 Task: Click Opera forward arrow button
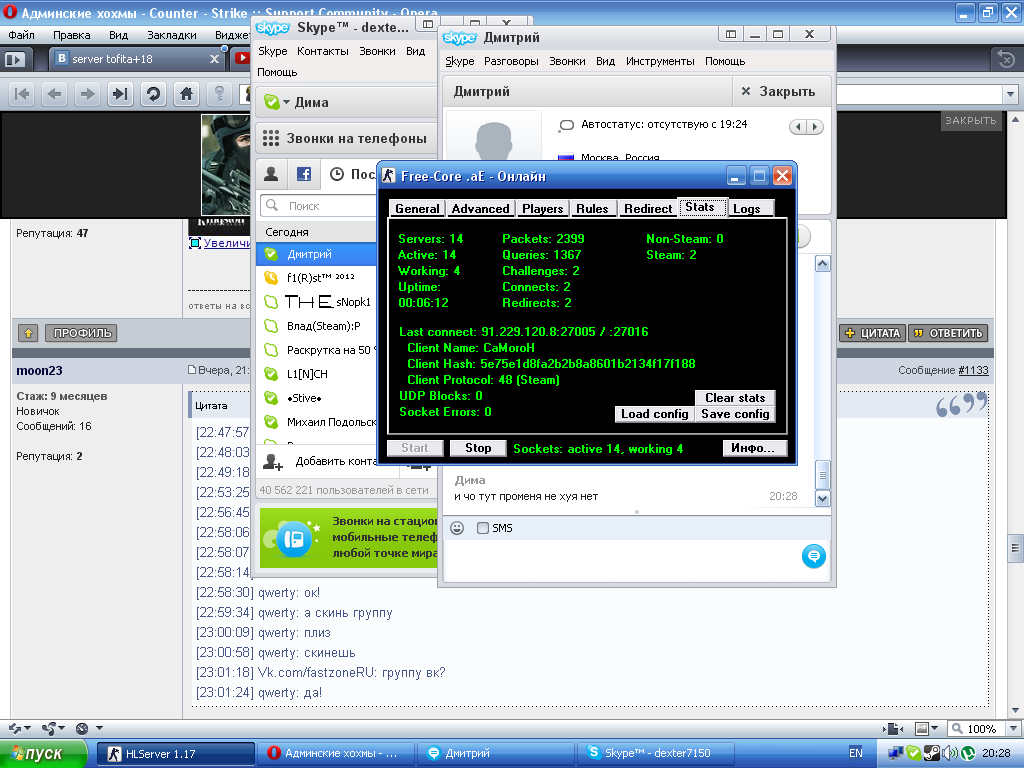(x=87, y=94)
